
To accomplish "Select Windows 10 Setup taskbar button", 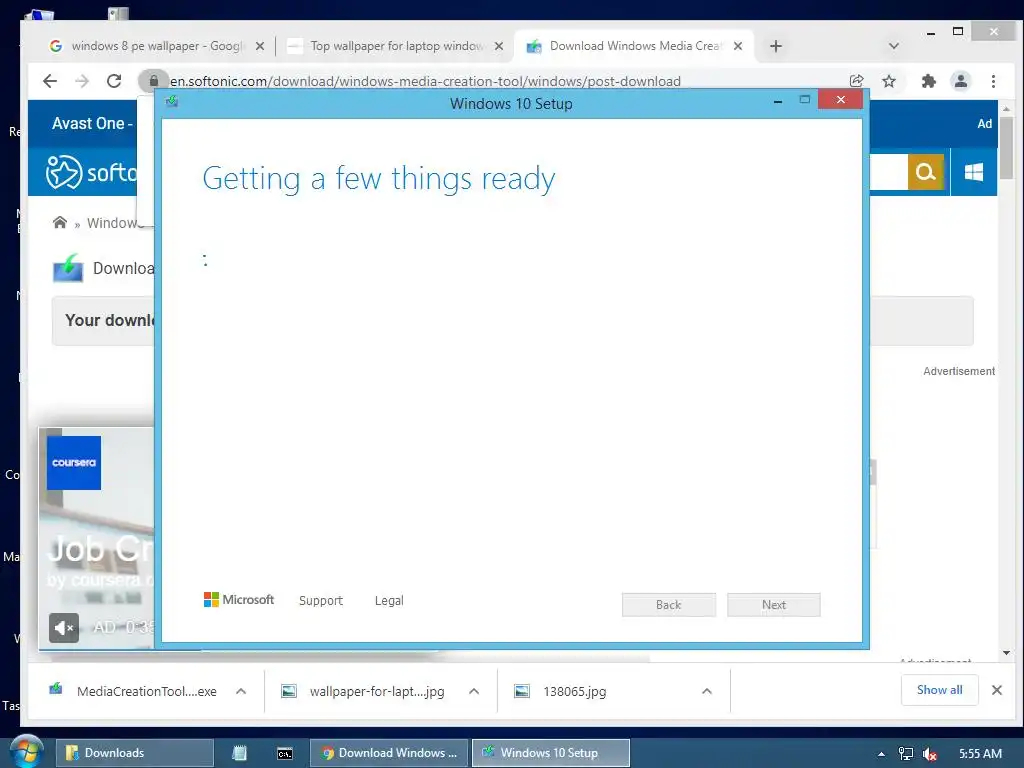I will [x=551, y=753].
